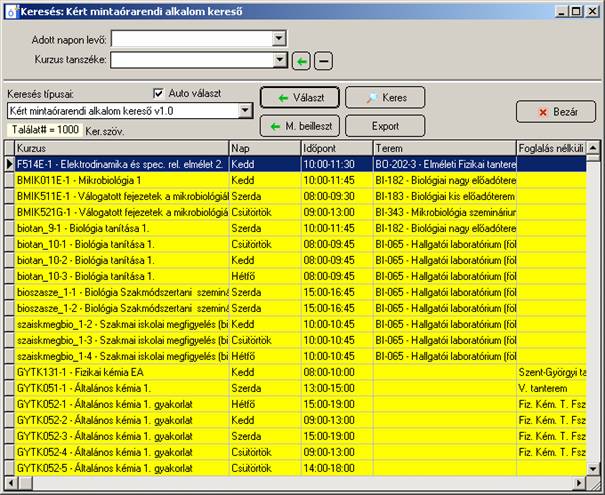The image size is (605, 495).
Task: Sort by the Kurzus column header
Action: coord(122,148)
